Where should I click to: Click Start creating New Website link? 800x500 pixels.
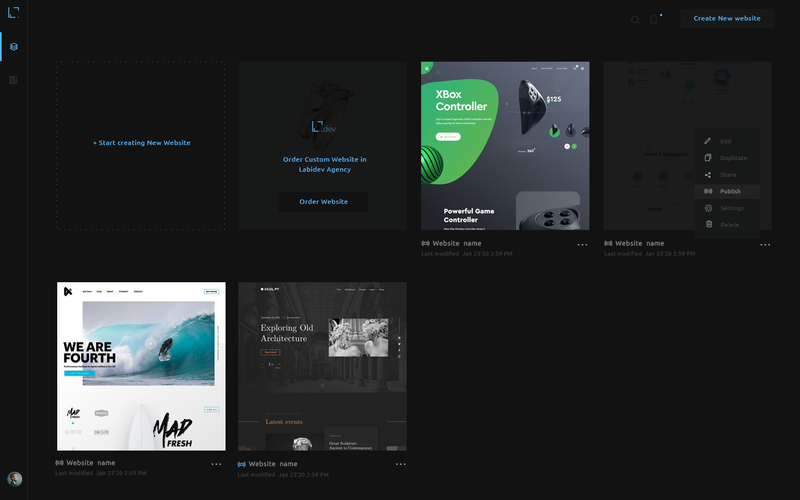click(141, 143)
